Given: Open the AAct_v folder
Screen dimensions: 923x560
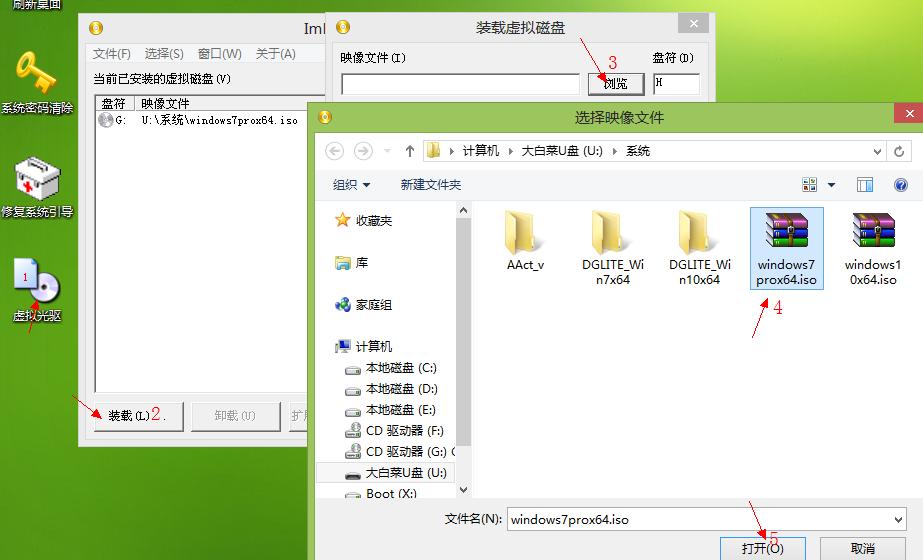Looking at the screenshot, I should click(525, 241).
